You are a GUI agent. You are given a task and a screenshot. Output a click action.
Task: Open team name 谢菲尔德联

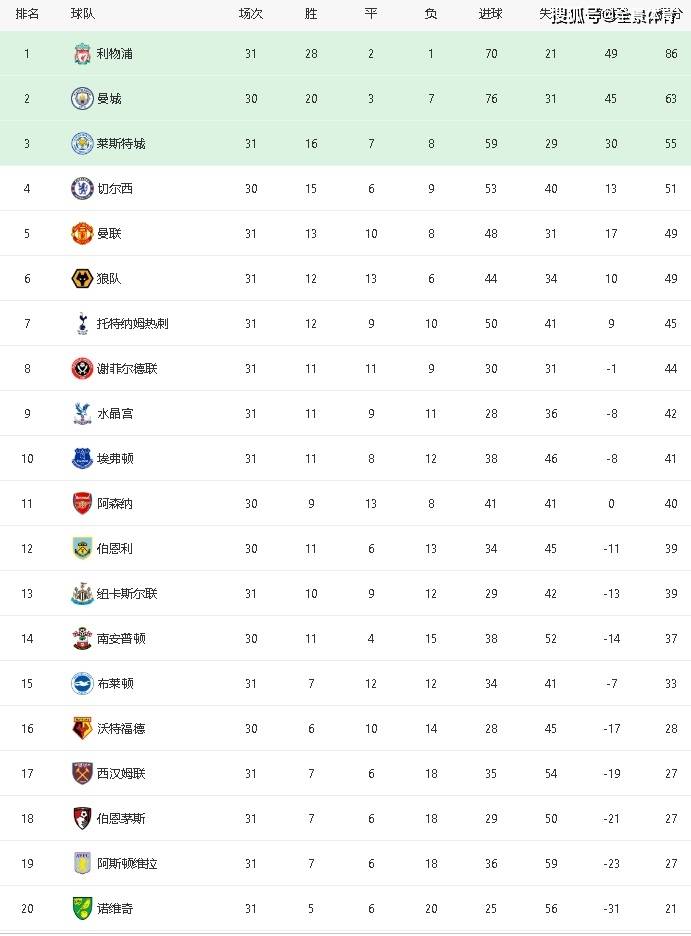(x=127, y=369)
